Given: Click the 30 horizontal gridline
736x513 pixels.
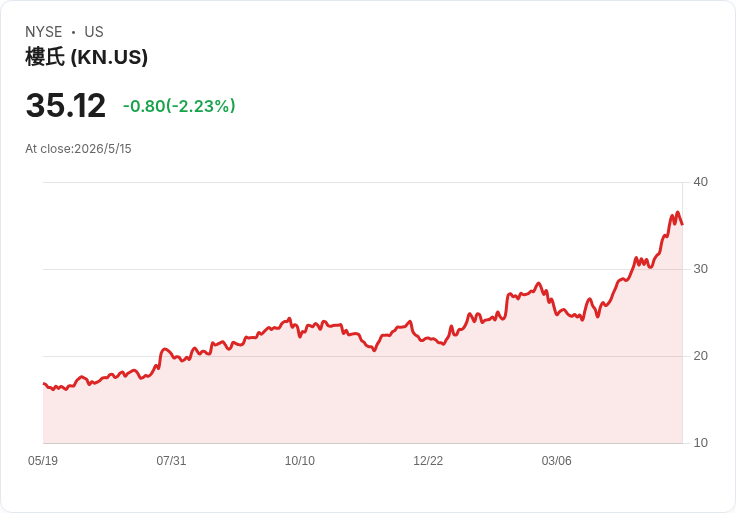Looking at the screenshot, I should (363, 269).
